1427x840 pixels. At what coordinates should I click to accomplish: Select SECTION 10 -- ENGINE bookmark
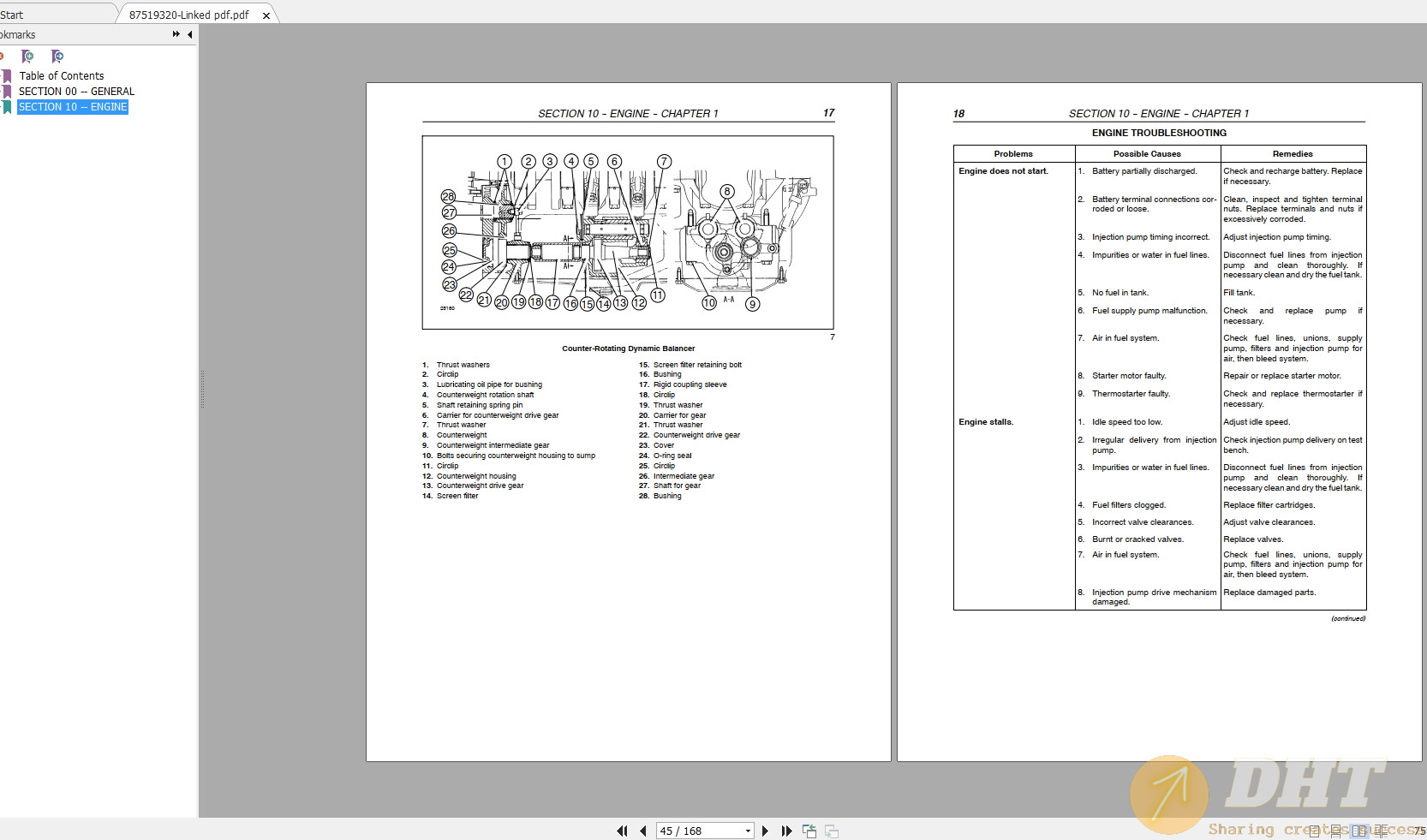pyautogui.click(x=73, y=106)
